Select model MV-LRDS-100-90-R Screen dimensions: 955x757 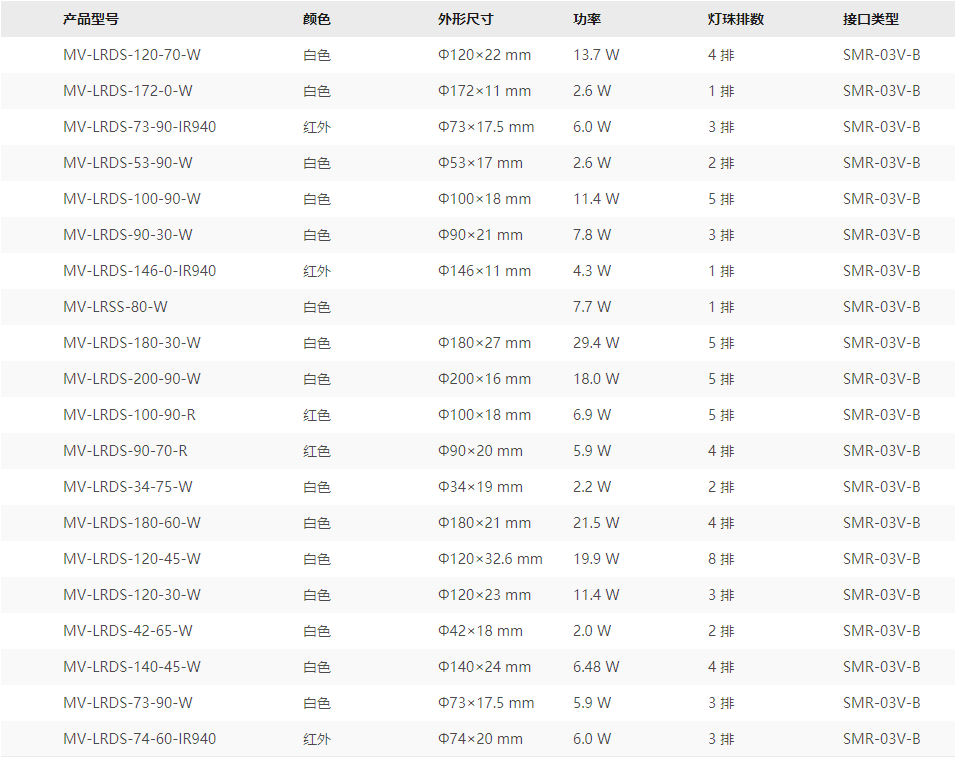click(x=129, y=415)
